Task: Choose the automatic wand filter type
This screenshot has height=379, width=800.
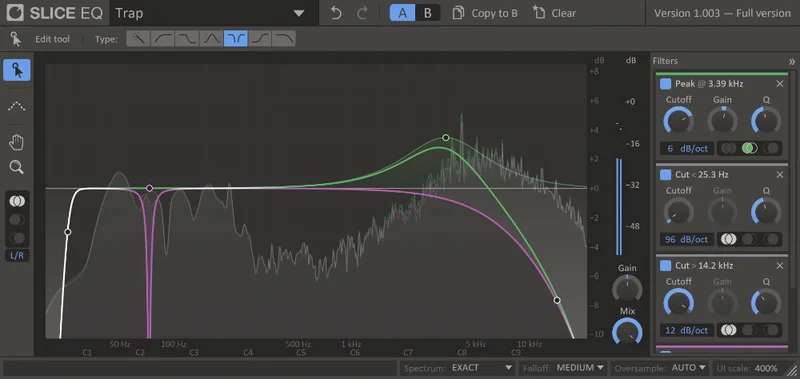Action: click(138, 39)
